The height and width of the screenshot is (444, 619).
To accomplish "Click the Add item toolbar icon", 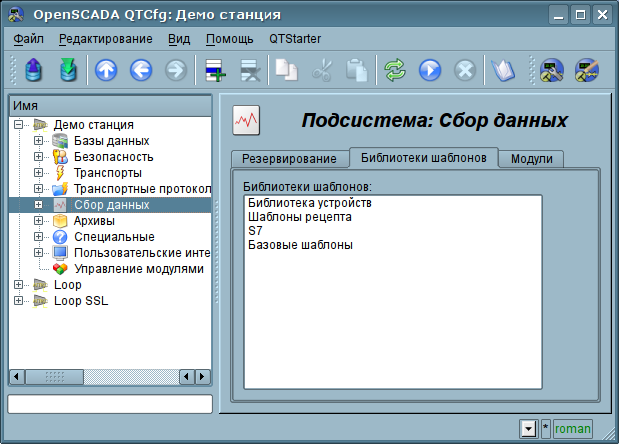I will click(x=215, y=70).
